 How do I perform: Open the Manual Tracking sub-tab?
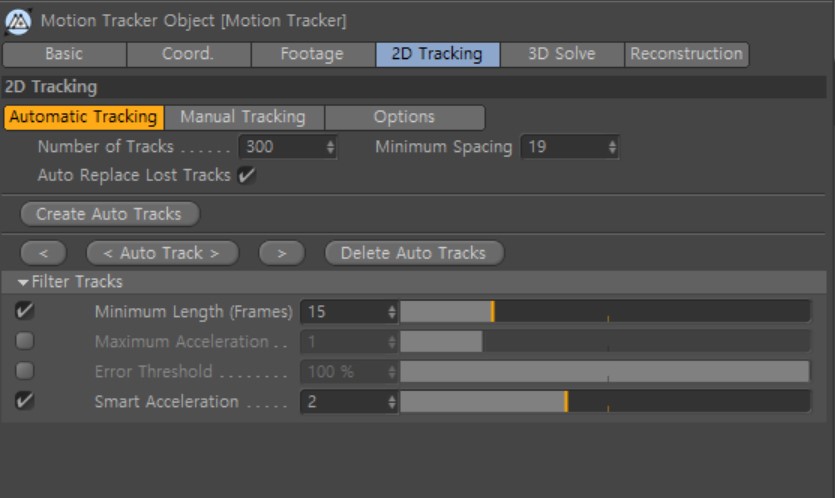(x=244, y=117)
